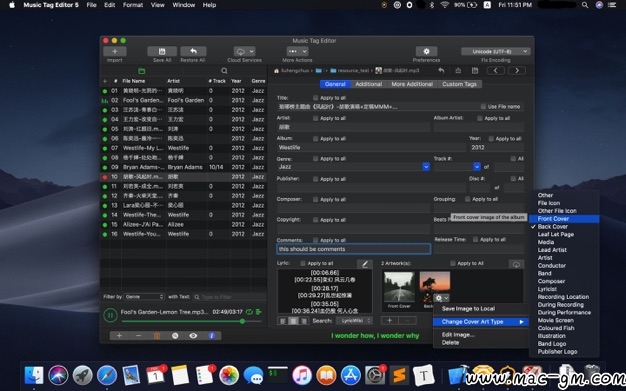This screenshot has width=626, height=391.
Task: Switch to the More Additional tab
Action: [412, 84]
